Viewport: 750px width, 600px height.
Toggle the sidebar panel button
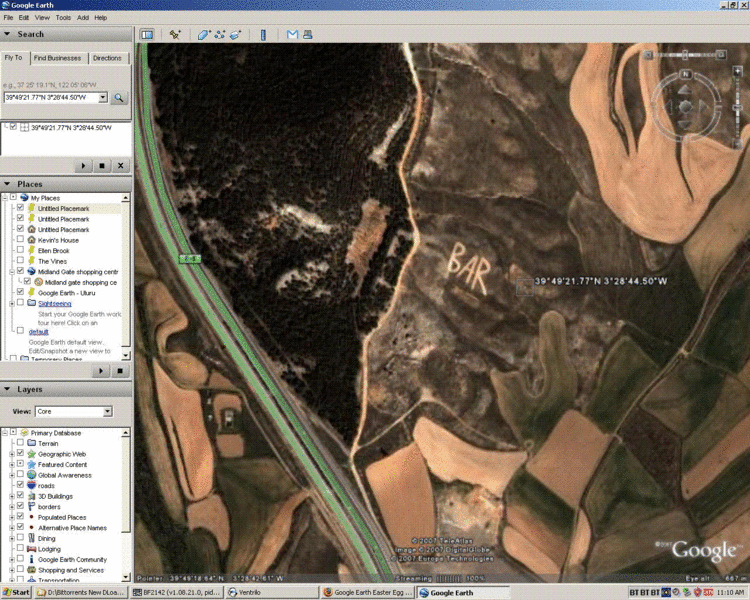[x=146, y=34]
